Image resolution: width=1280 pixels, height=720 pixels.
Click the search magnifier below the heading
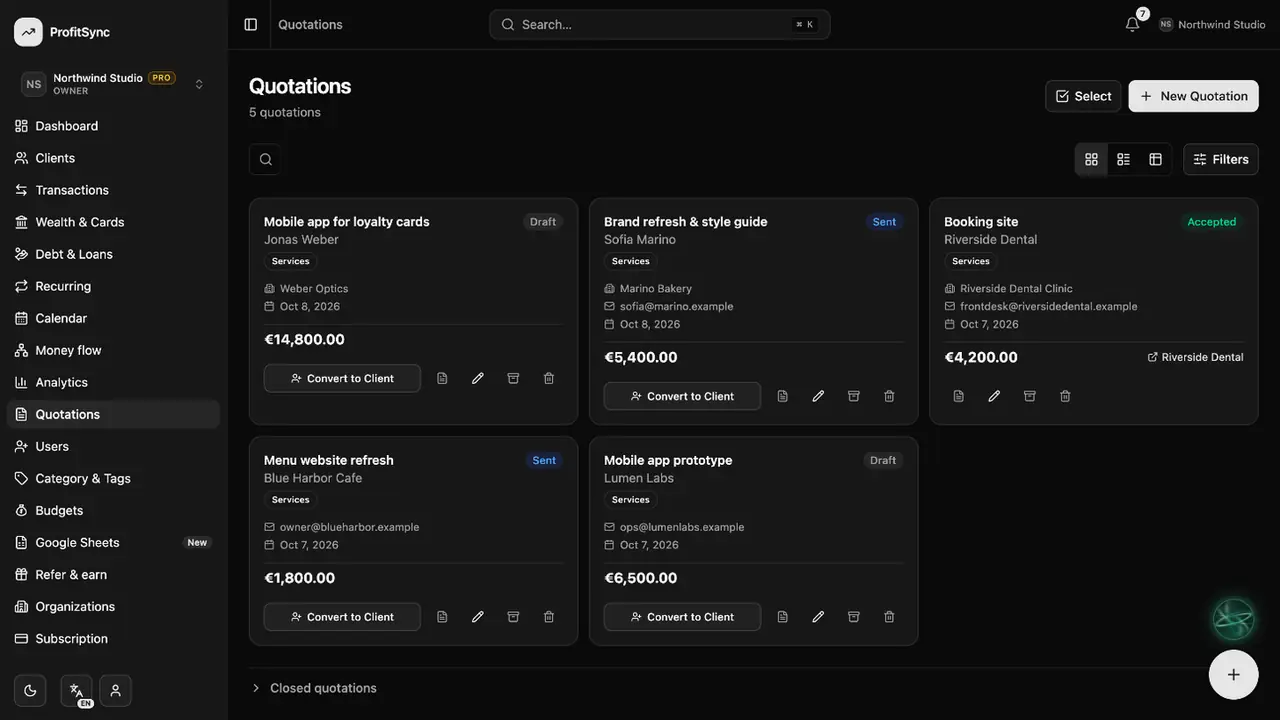point(265,159)
